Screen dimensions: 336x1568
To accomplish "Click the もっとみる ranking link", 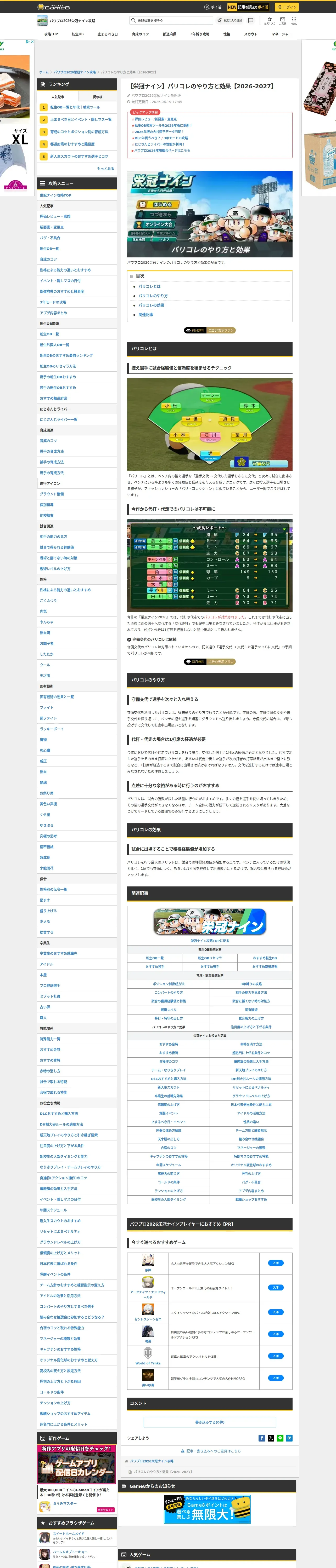I will tap(105, 169).
